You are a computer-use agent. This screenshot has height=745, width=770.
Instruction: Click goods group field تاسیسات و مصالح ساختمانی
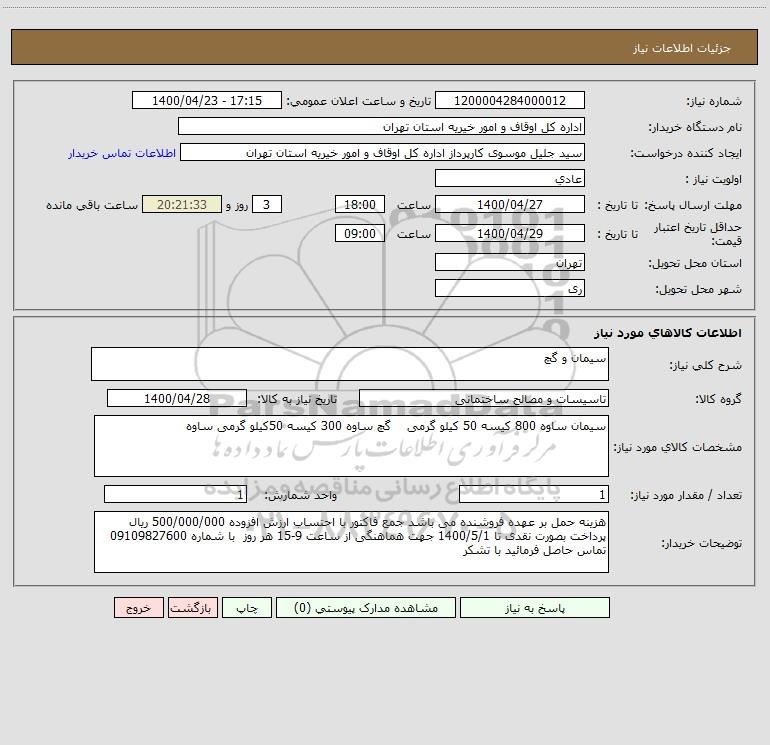click(x=484, y=398)
